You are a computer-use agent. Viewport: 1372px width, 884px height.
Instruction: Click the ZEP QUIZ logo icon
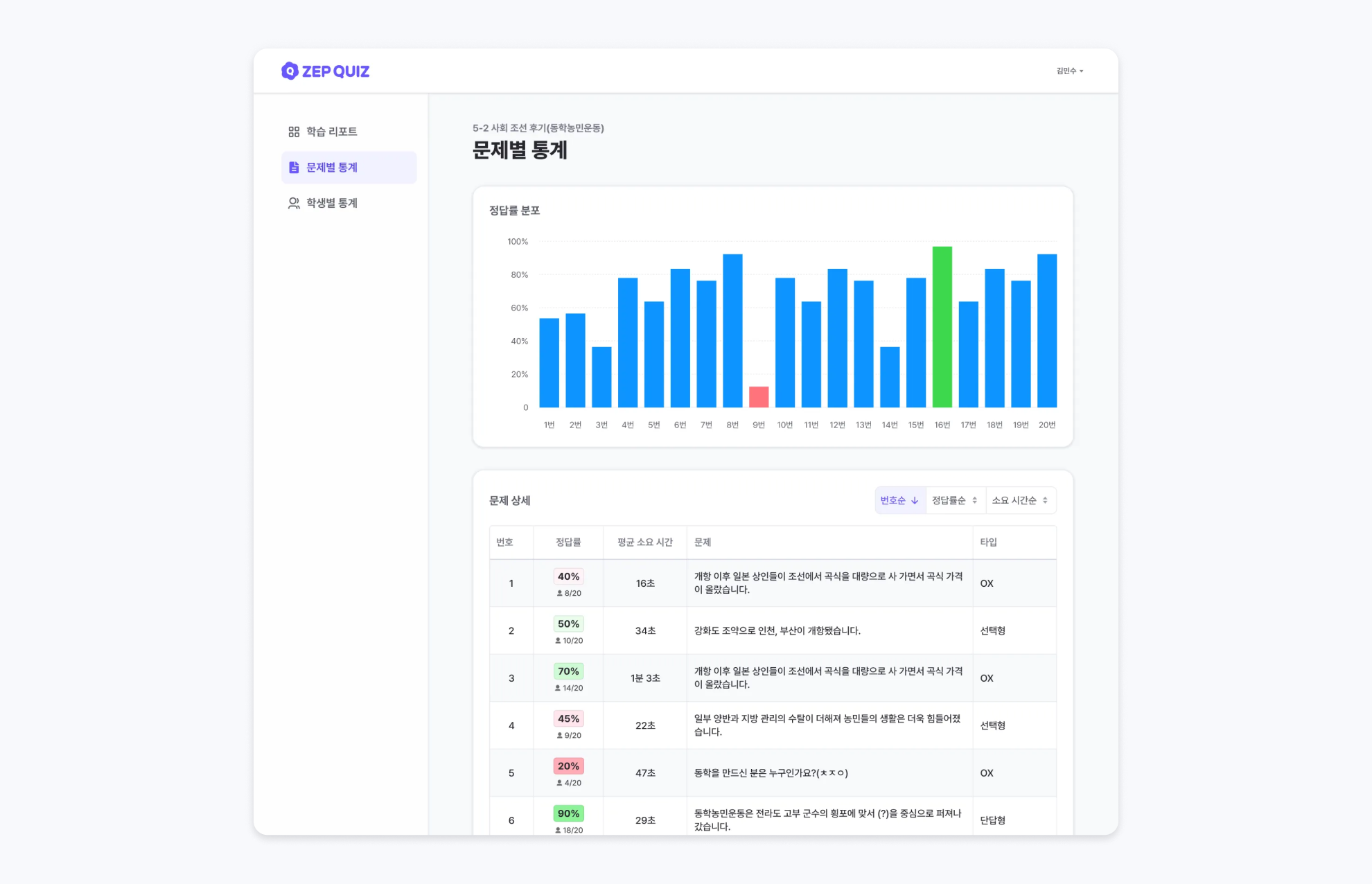tap(290, 71)
